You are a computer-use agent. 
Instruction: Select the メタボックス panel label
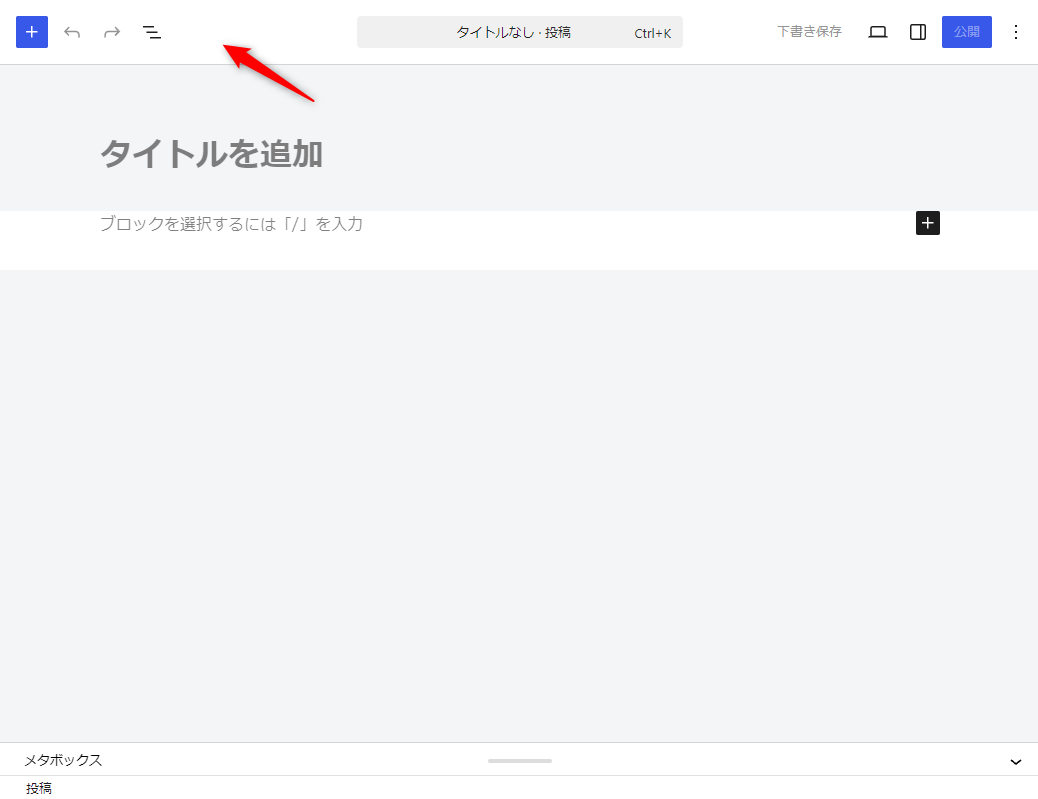coord(63,760)
